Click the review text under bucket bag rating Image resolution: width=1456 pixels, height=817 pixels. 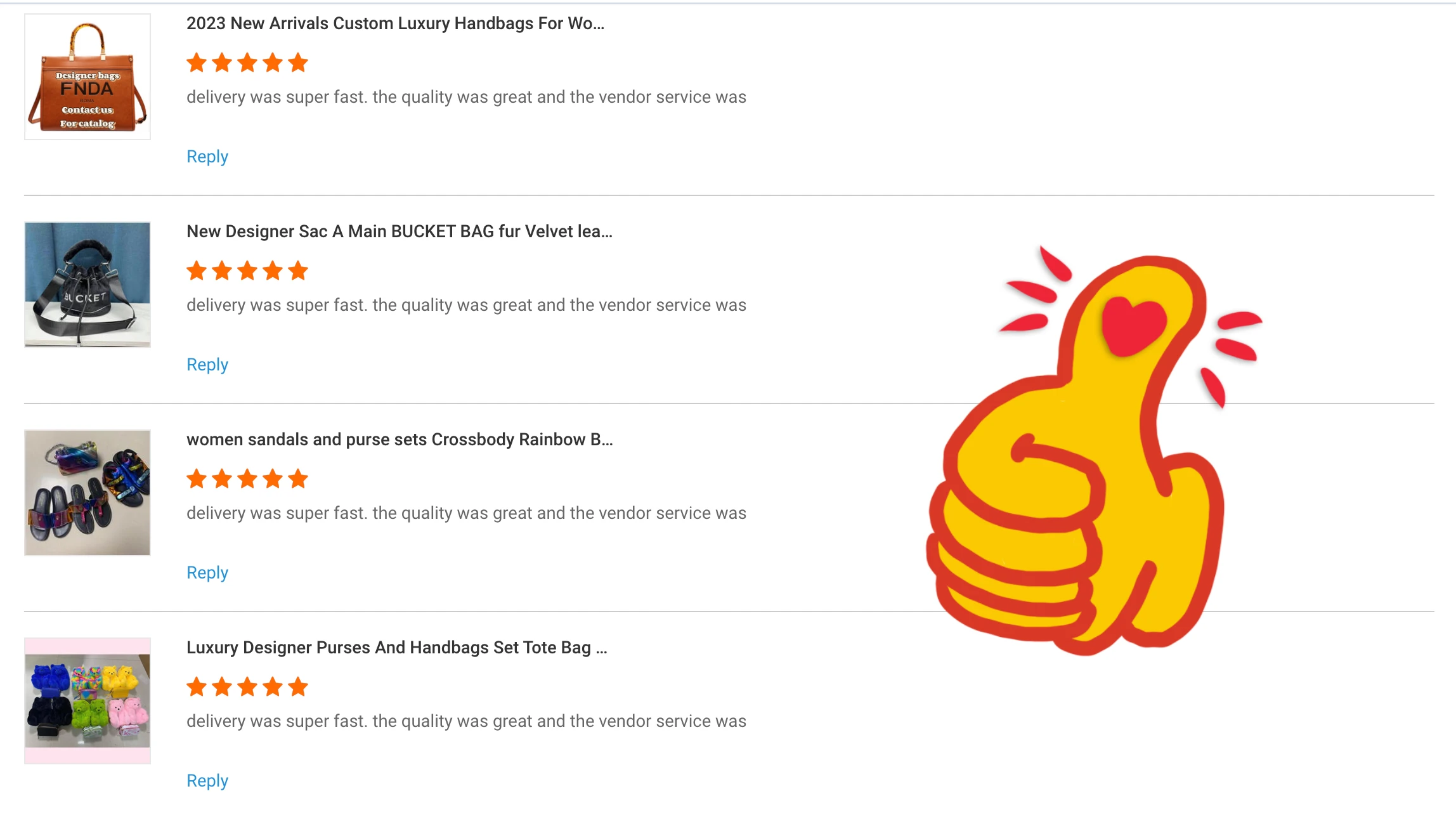(466, 305)
